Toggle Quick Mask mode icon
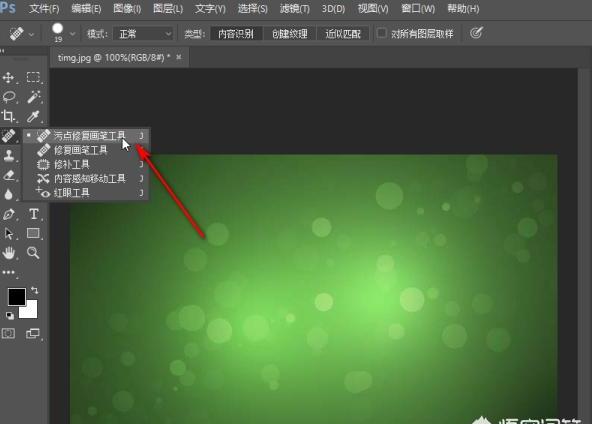Screen dimensions: 592x424 tap(9, 333)
